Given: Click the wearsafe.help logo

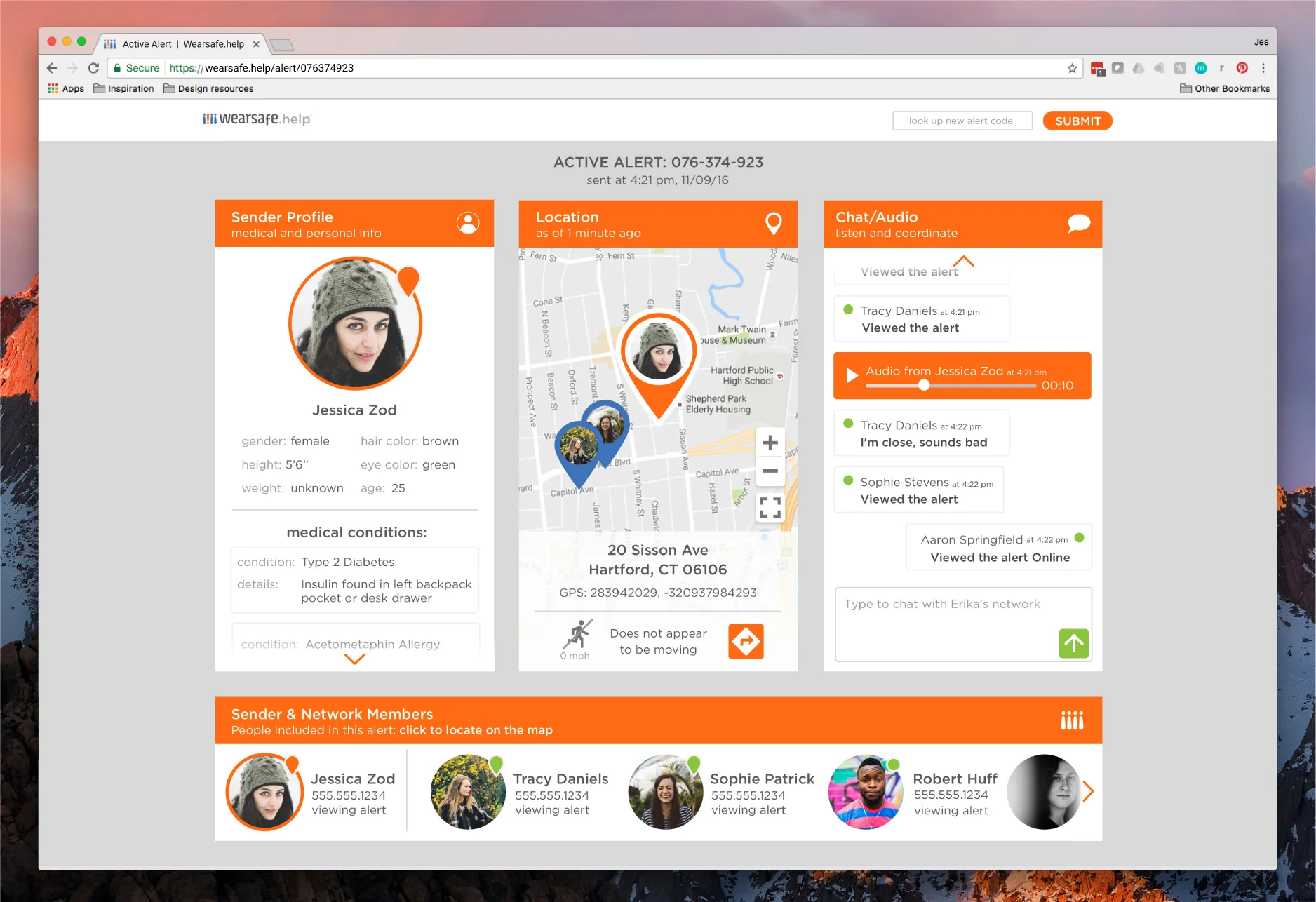Looking at the screenshot, I should [257, 119].
